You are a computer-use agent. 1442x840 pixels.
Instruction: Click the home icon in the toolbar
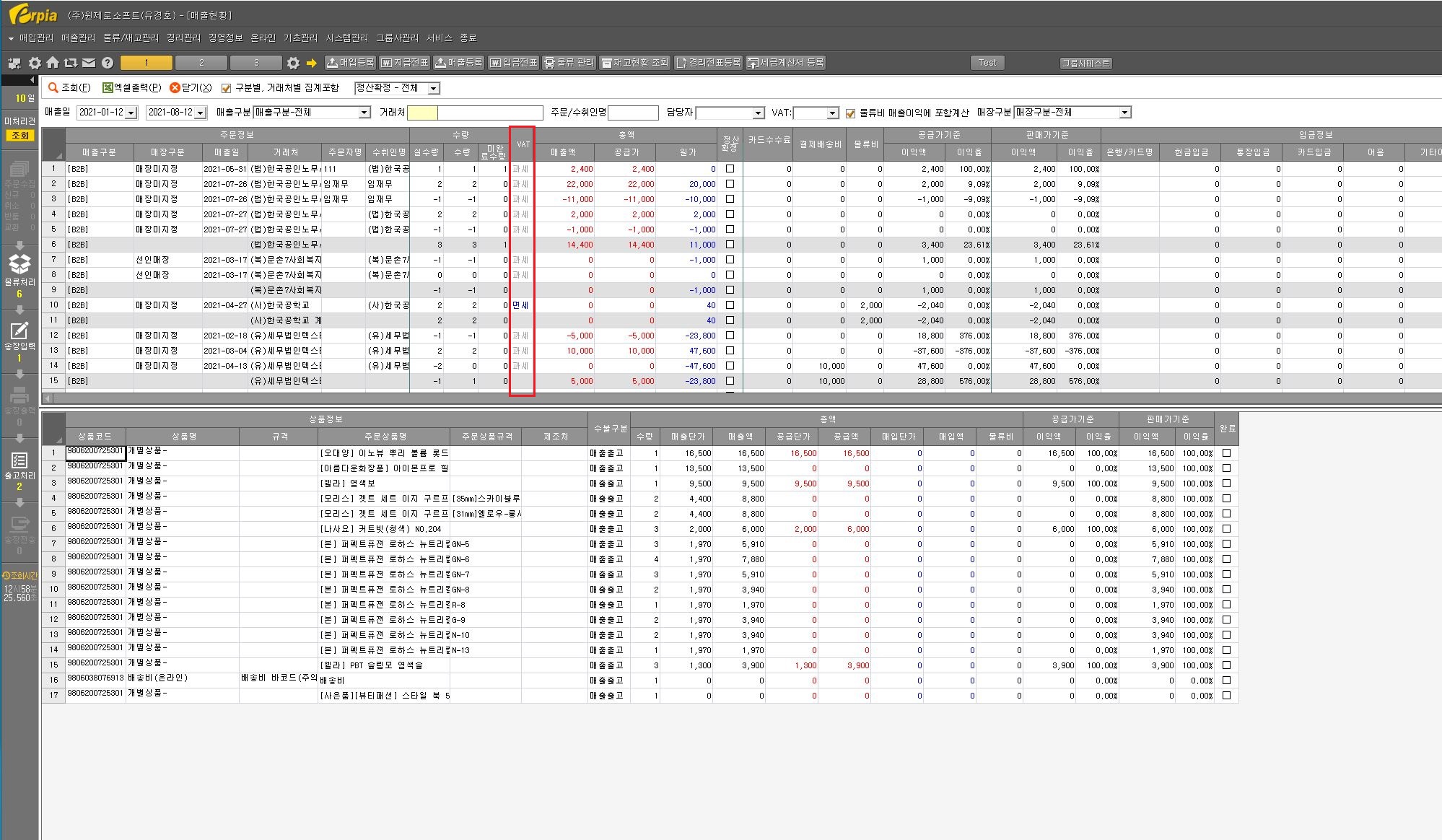pos(53,63)
